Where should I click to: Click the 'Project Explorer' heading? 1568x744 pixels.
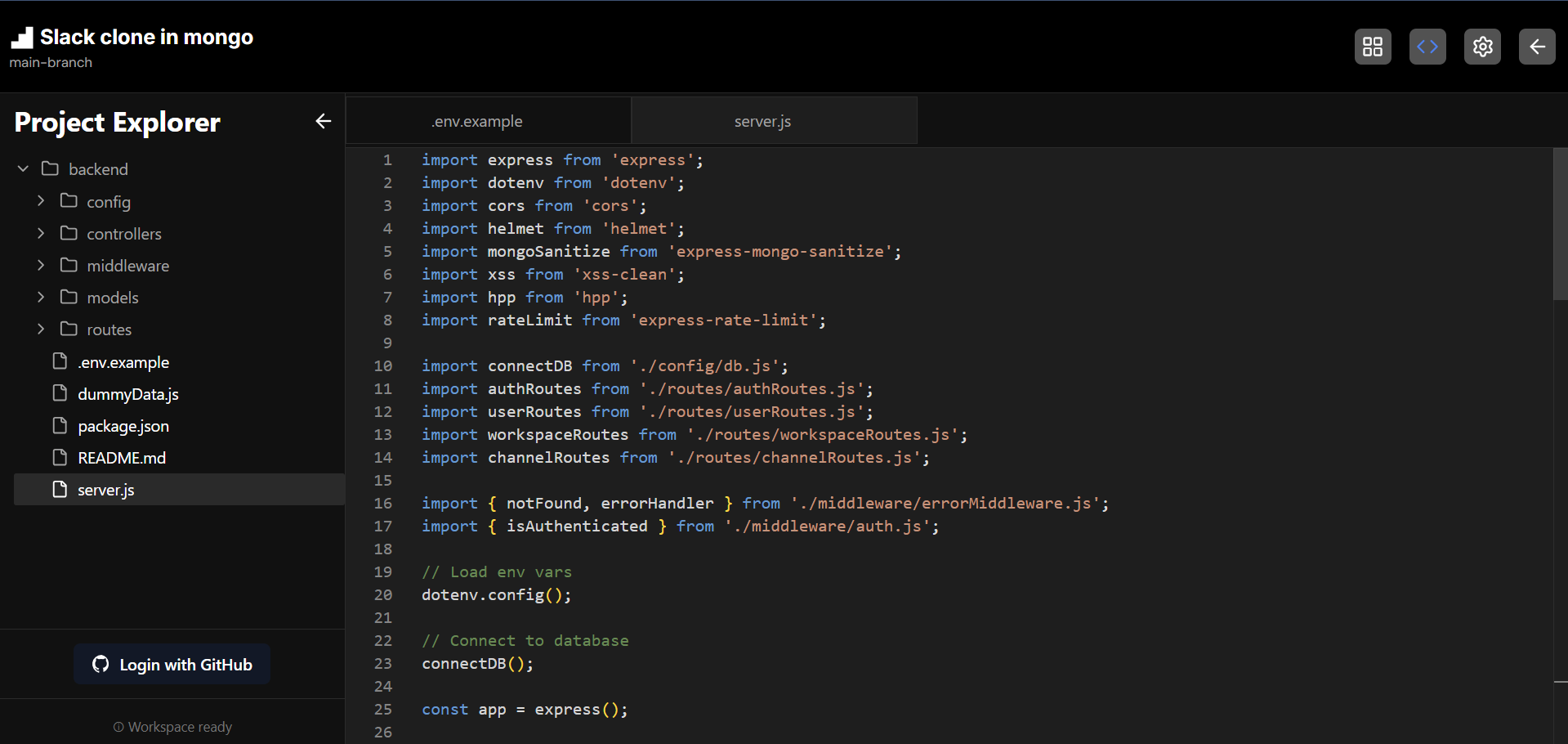[118, 122]
